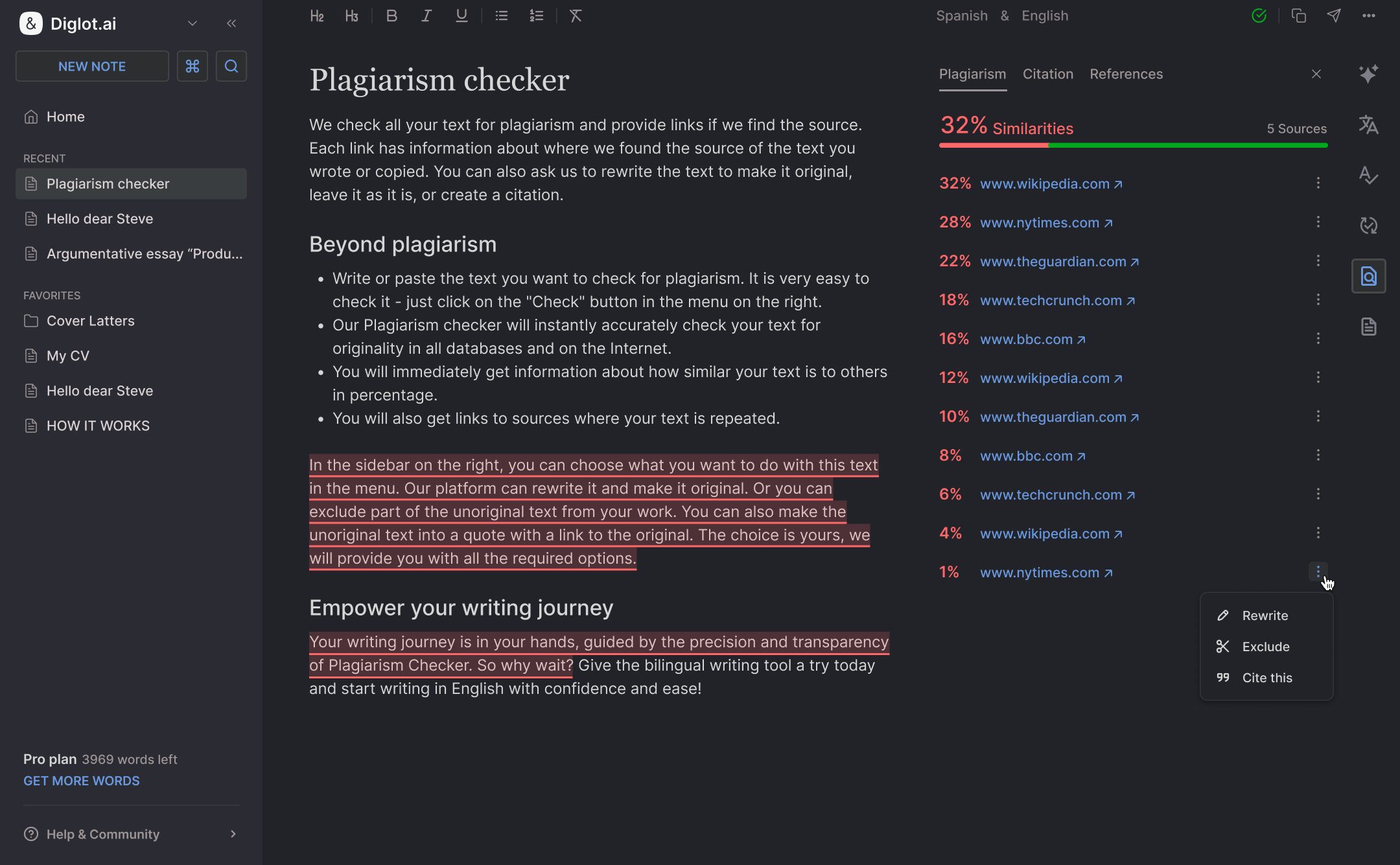Click the similarity progress bar
Viewport: 1400px width, 865px height.
[x=1133, y=146]
